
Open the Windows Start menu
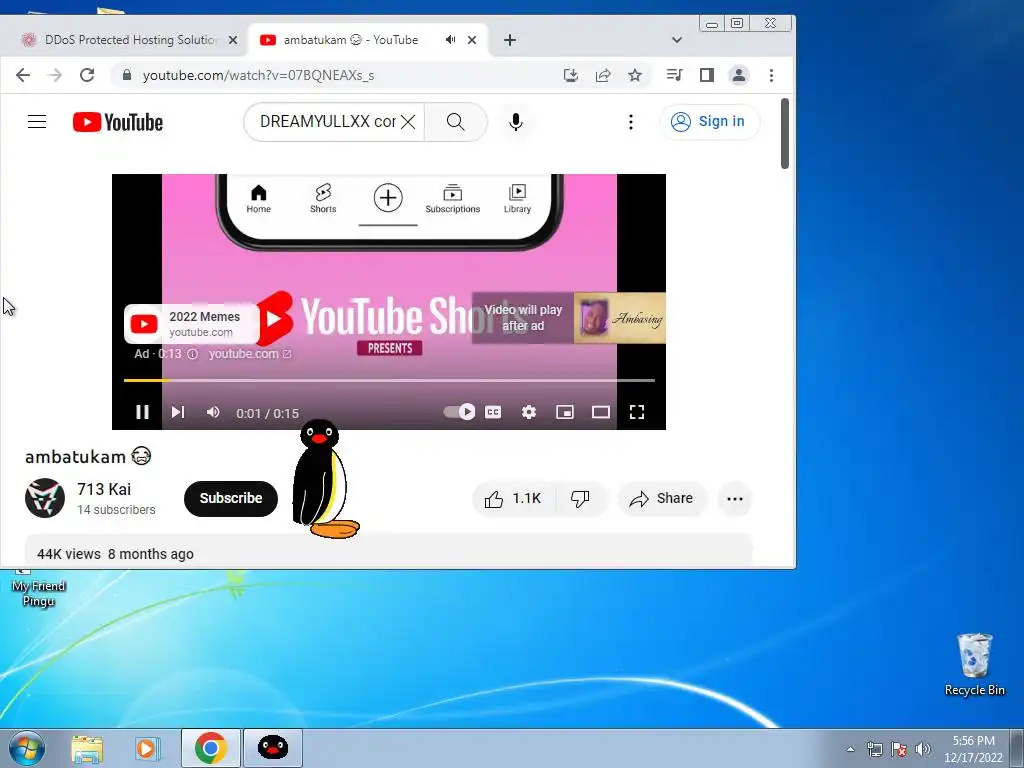(27, 748)
